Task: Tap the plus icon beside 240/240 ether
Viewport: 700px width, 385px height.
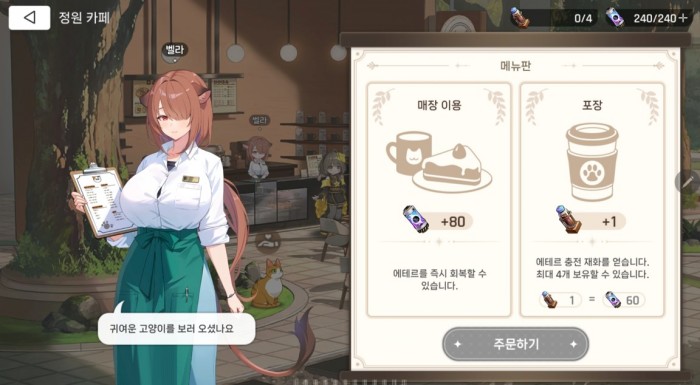Action: tap(683, 18)
